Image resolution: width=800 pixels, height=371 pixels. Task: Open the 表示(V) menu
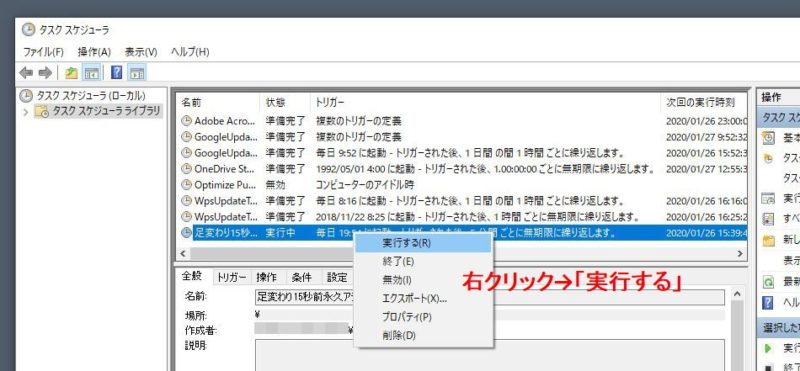[x=141, y=52]
